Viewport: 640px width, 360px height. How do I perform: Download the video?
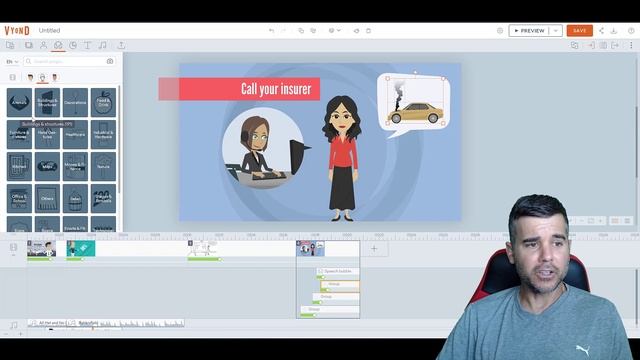point(613,31)
